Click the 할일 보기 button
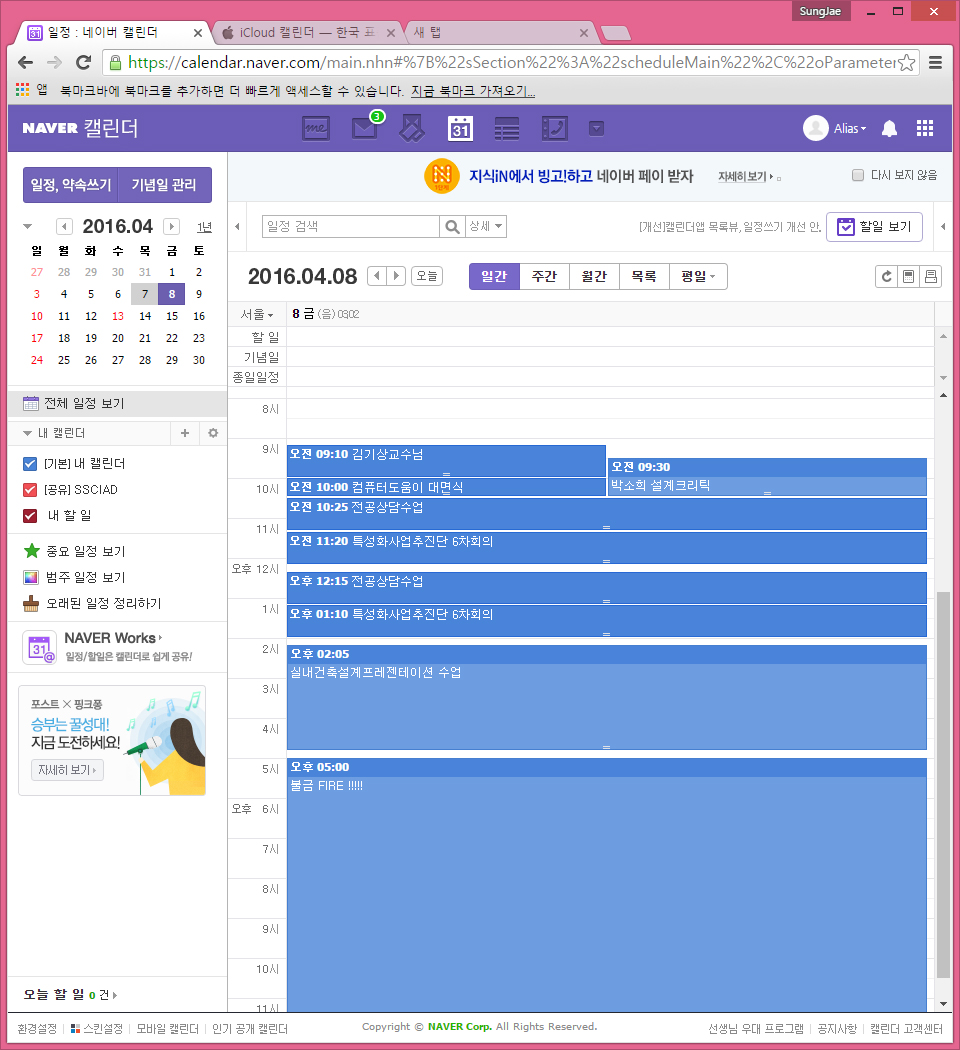 (x=874, y=227)
